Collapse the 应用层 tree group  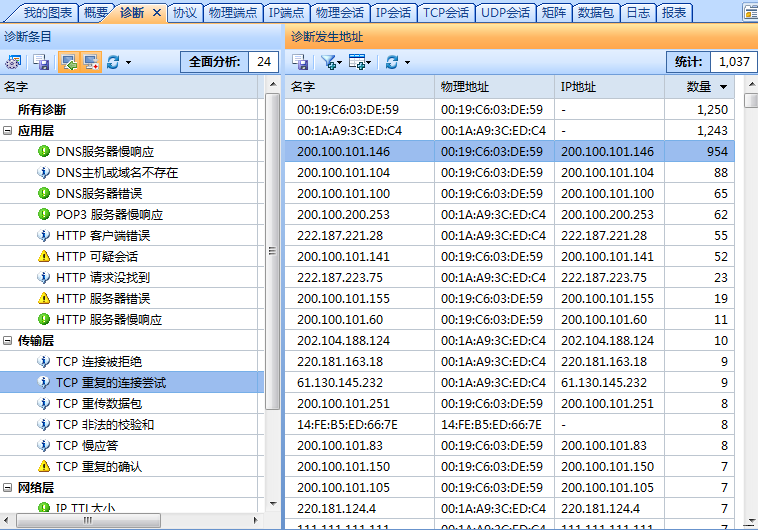[x=8, y=130]
